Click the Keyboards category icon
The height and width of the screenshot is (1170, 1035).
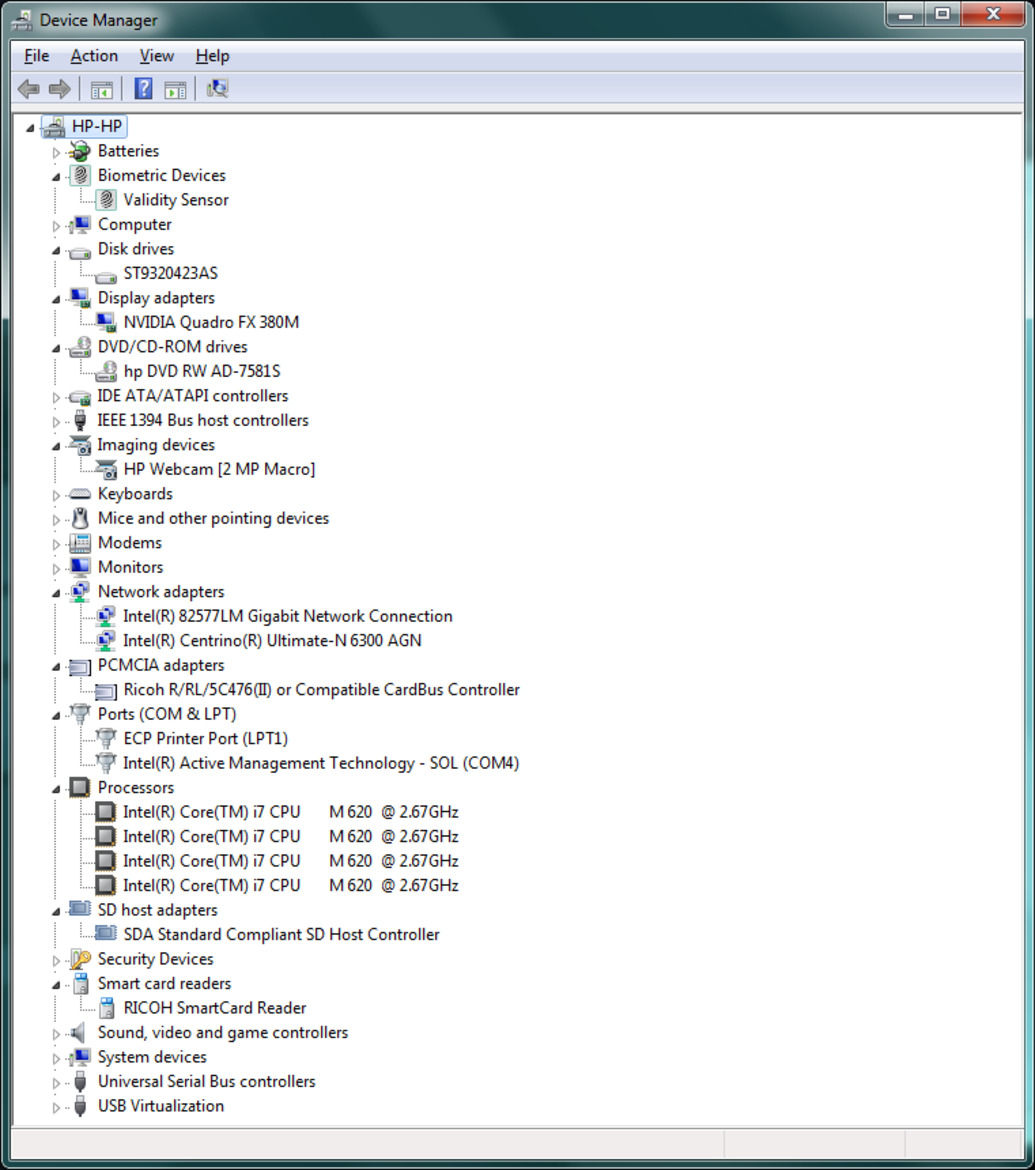pyautogui.click(x=79, y=494)
